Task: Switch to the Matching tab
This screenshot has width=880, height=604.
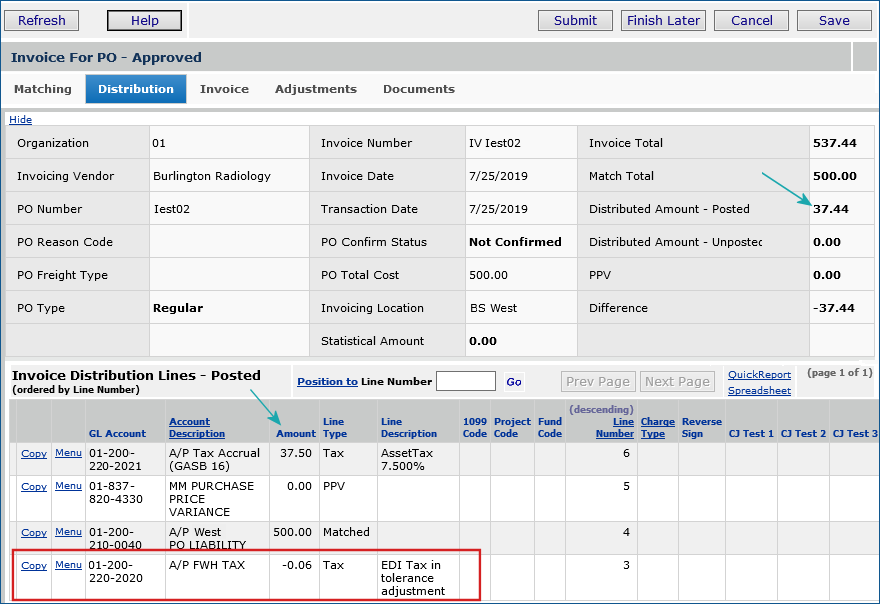Action: point(43,89)
